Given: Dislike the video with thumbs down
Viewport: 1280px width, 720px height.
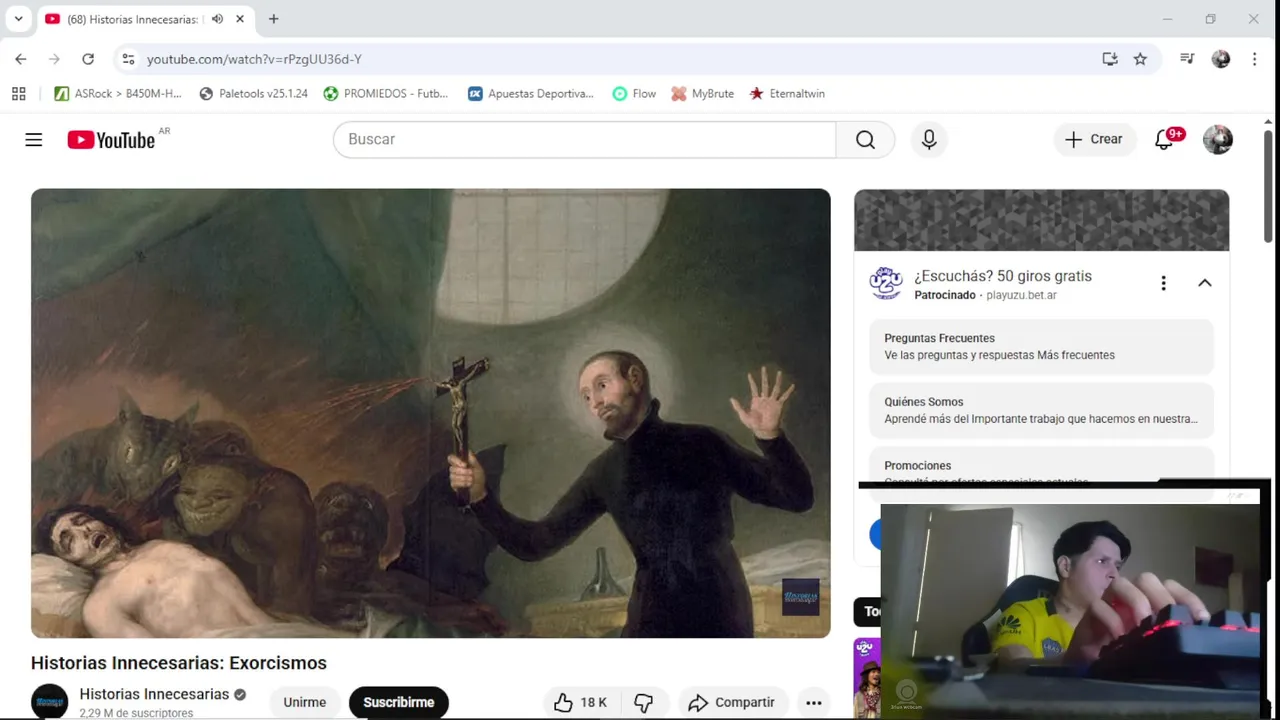Looking at the screenshot, I should pyautogui.click(x=644, y=702).
